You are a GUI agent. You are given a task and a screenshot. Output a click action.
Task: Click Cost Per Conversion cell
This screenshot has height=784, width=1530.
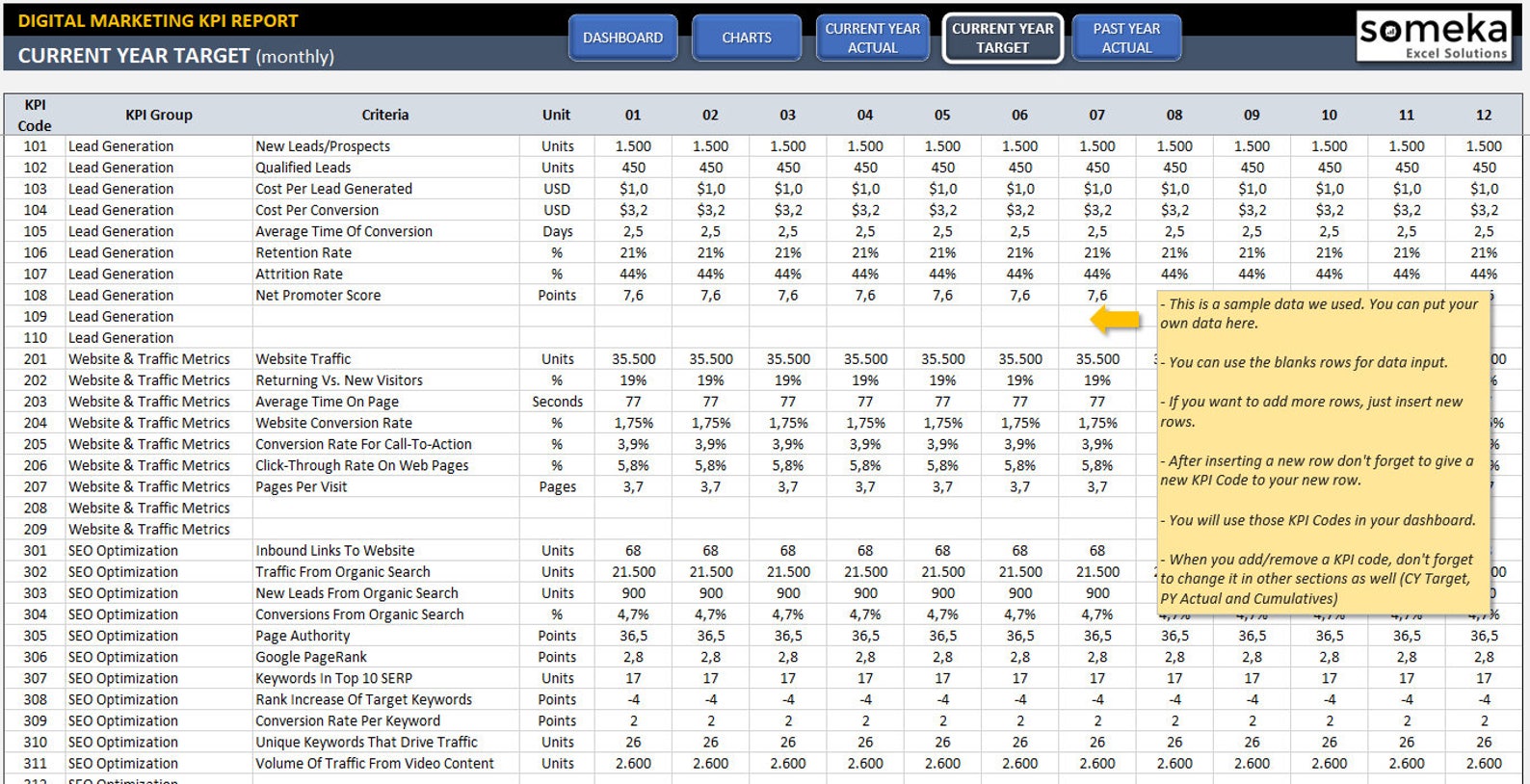tap(385, 210)
